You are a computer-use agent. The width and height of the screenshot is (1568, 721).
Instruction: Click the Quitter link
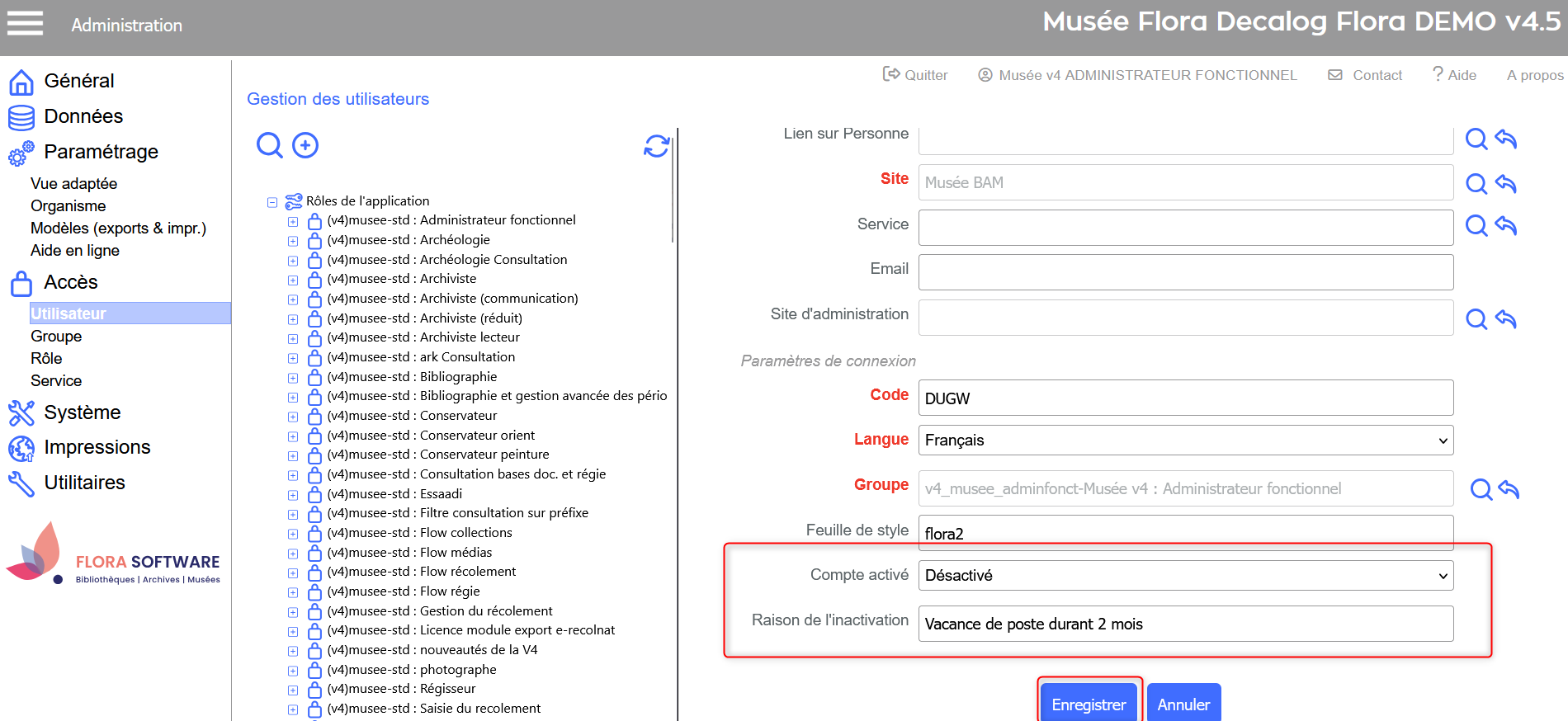(915, 75)
